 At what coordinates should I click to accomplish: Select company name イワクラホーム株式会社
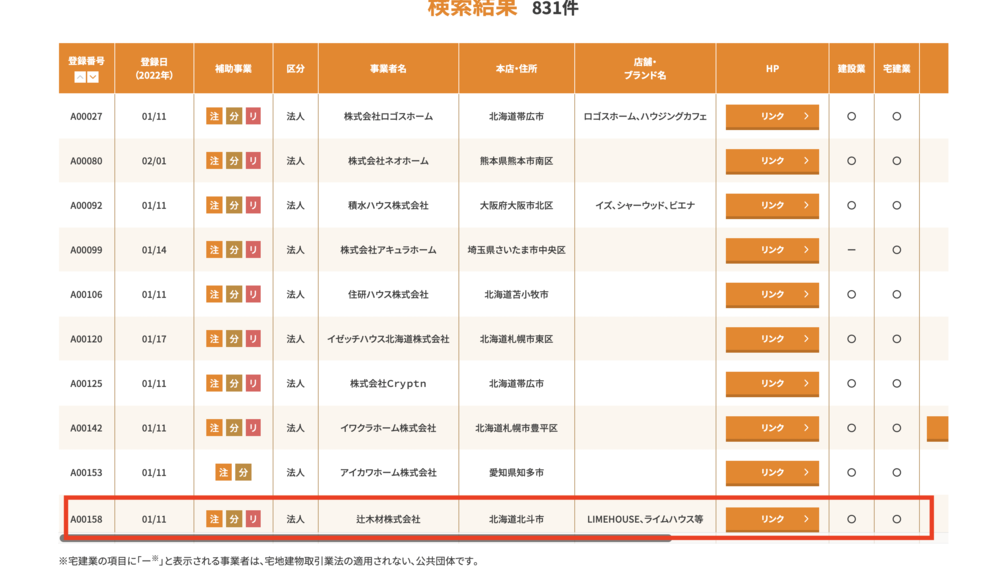pos(388,428)
